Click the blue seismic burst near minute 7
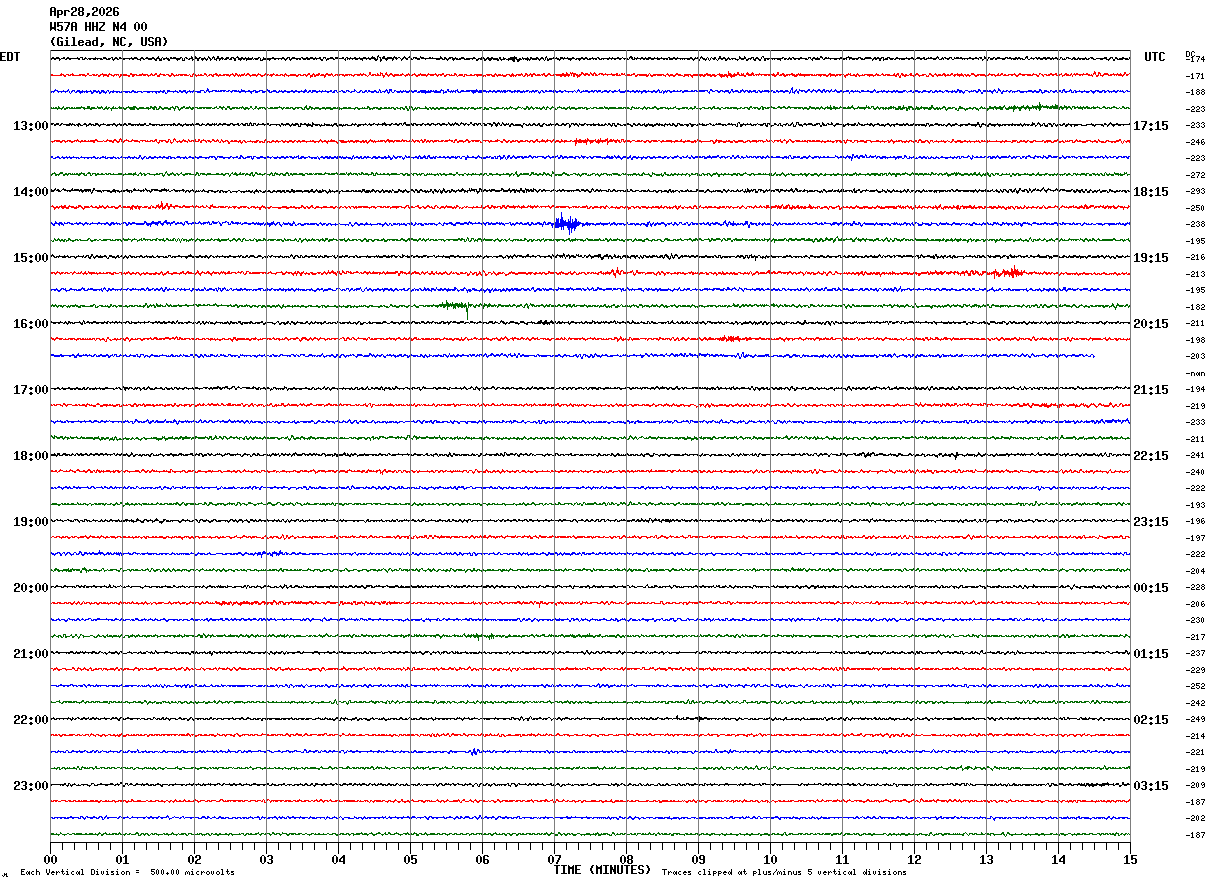 (x=566, y=224)
